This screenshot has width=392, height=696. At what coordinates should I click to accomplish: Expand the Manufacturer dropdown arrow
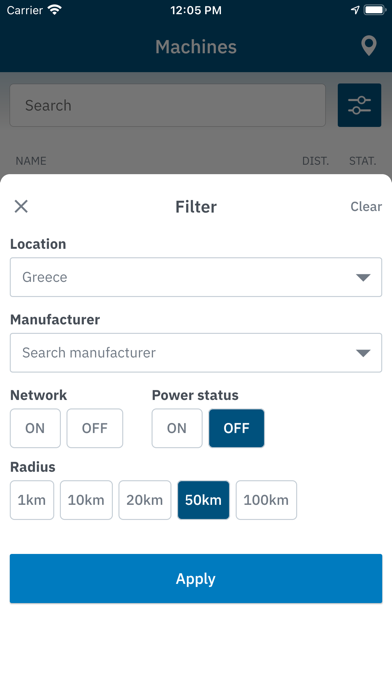coord(363,353)
